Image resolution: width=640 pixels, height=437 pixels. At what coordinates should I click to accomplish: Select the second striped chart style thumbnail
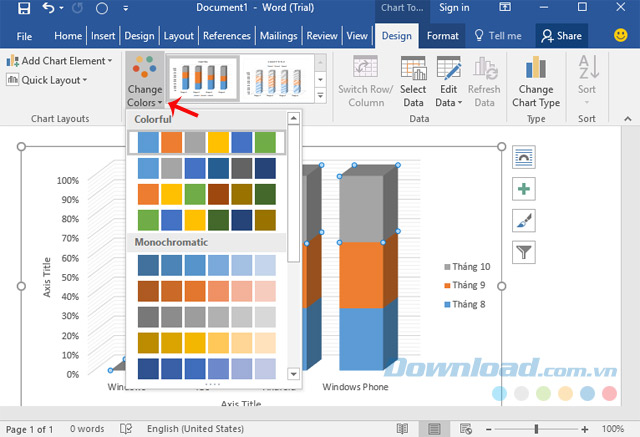point(277,79)
